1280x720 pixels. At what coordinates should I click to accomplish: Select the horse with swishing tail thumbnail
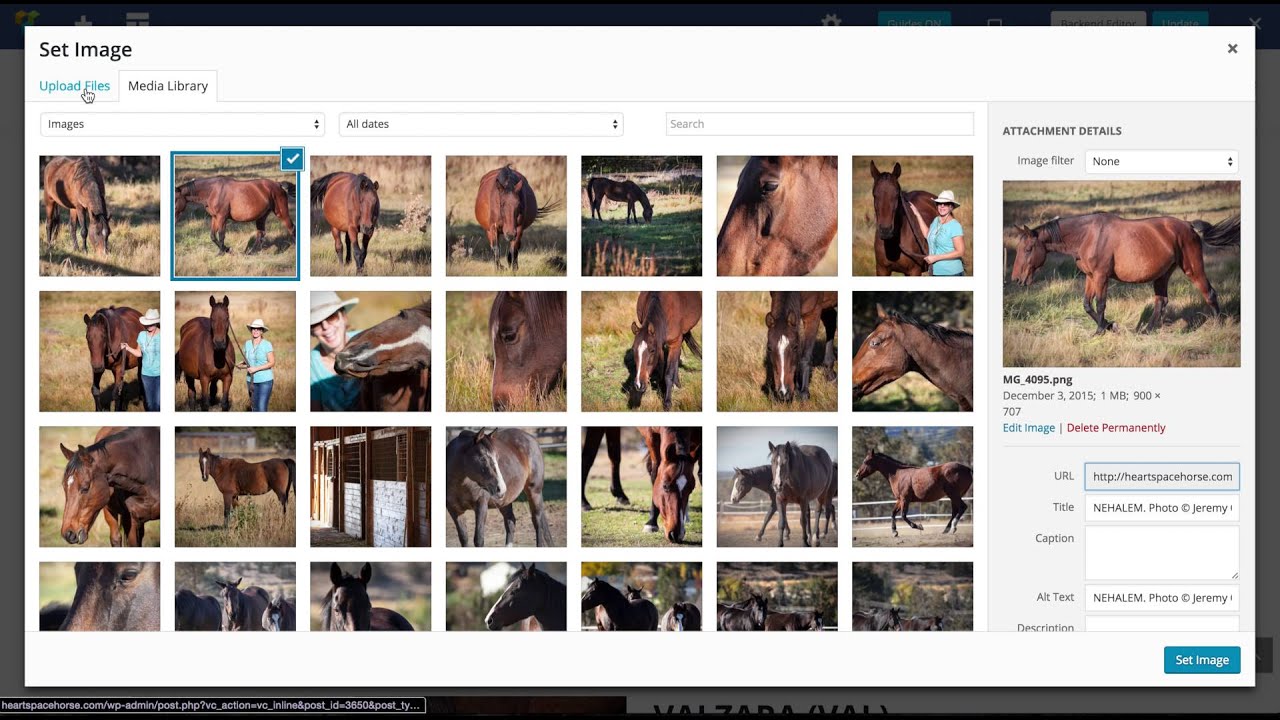coord(506,216)
